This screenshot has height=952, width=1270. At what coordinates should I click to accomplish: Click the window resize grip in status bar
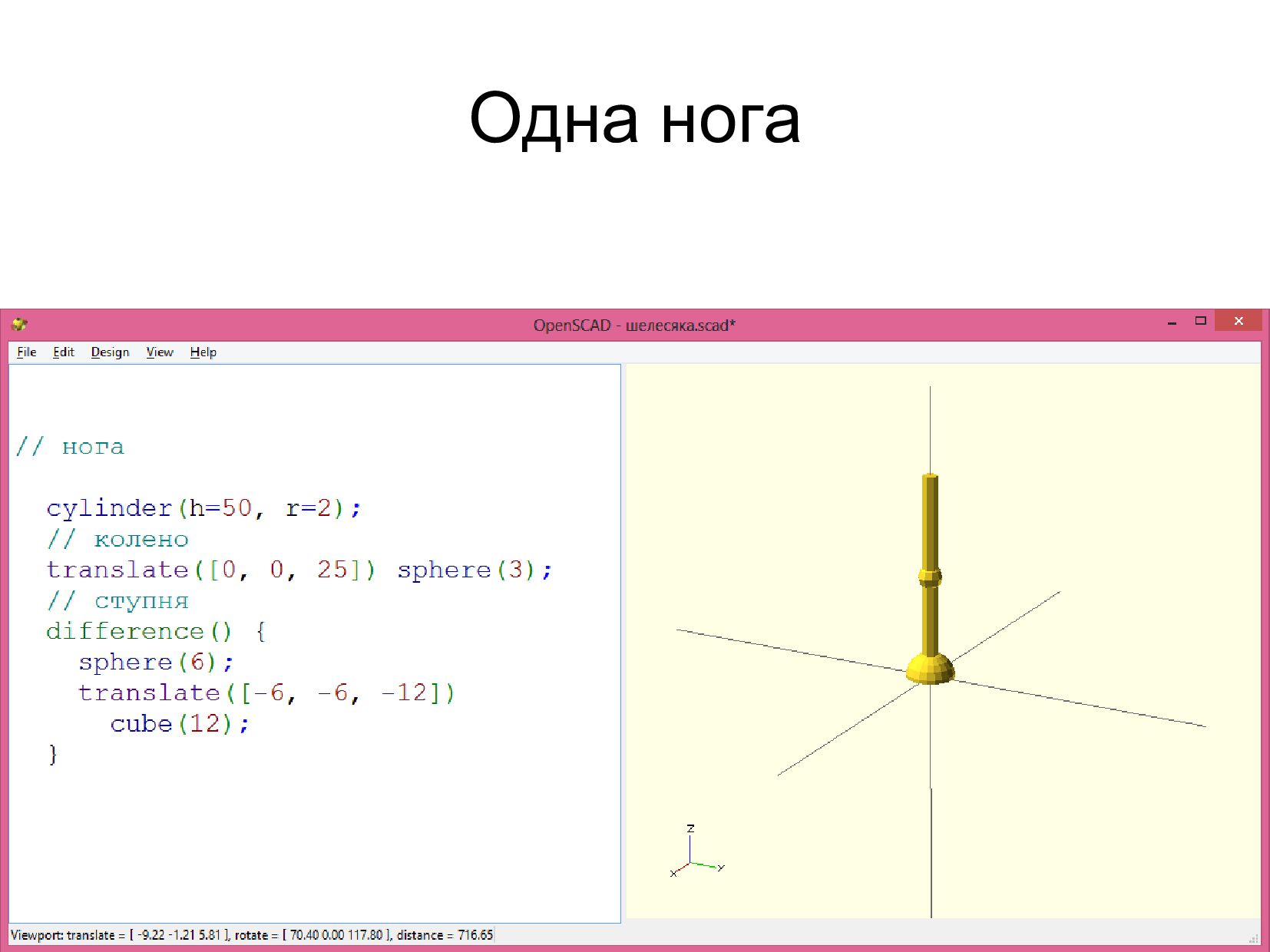click(x=1253, y=937)
